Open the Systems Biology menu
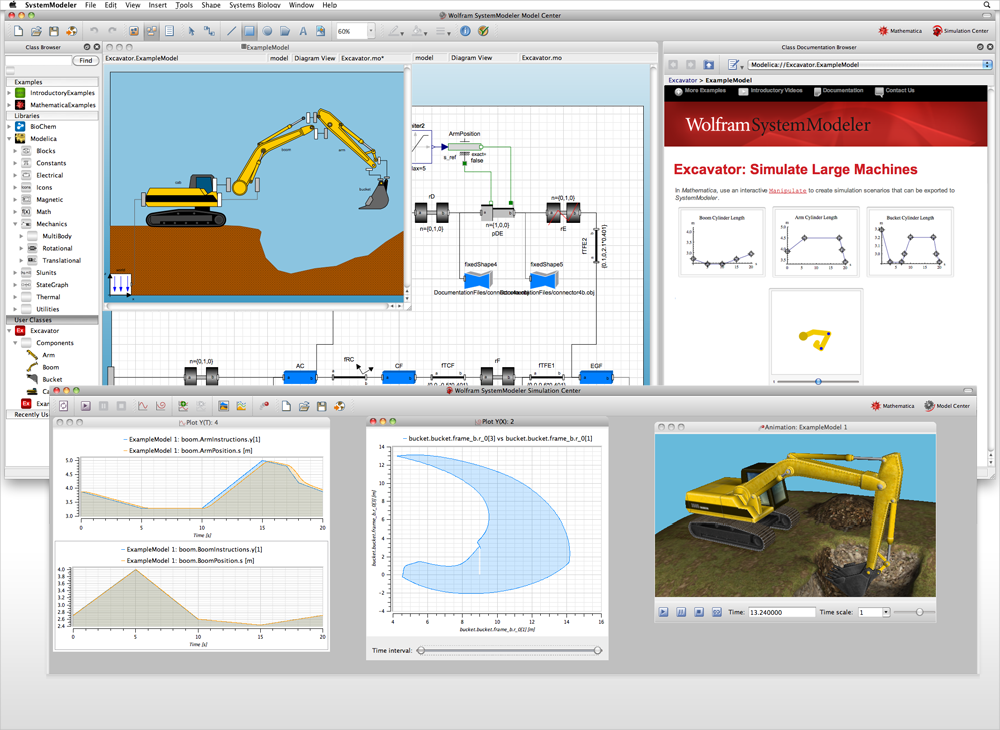Screen dimensions: 1000x730 [x=254, y=5]
